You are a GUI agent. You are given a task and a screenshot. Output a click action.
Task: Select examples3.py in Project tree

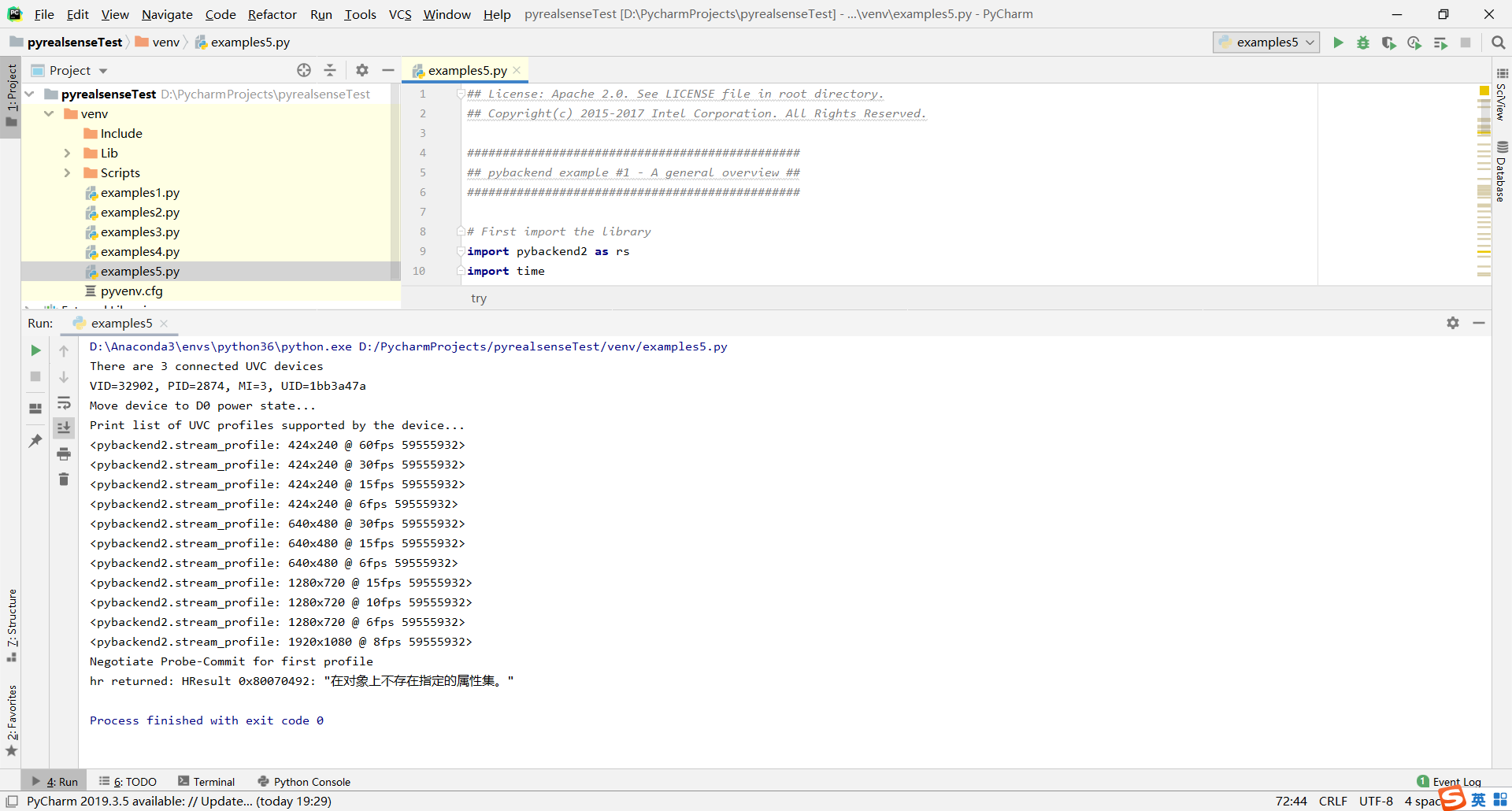click(139, 231)
